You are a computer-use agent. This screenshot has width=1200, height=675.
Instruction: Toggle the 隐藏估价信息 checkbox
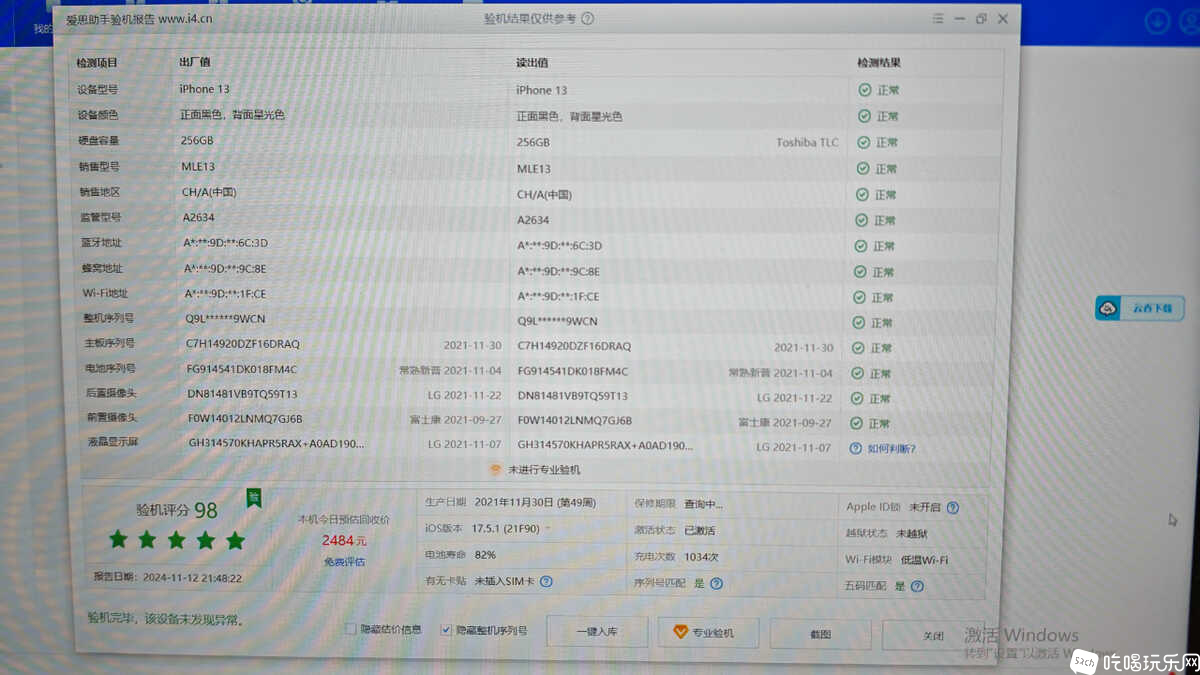click(351, 629)
